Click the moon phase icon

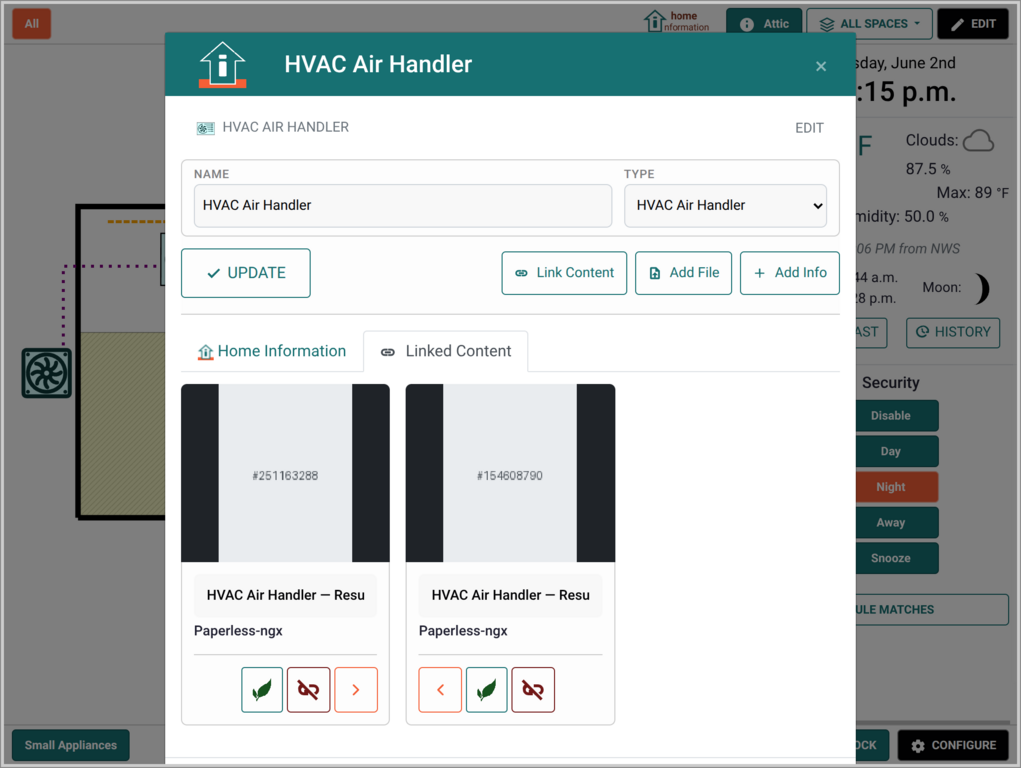(981, 289)
